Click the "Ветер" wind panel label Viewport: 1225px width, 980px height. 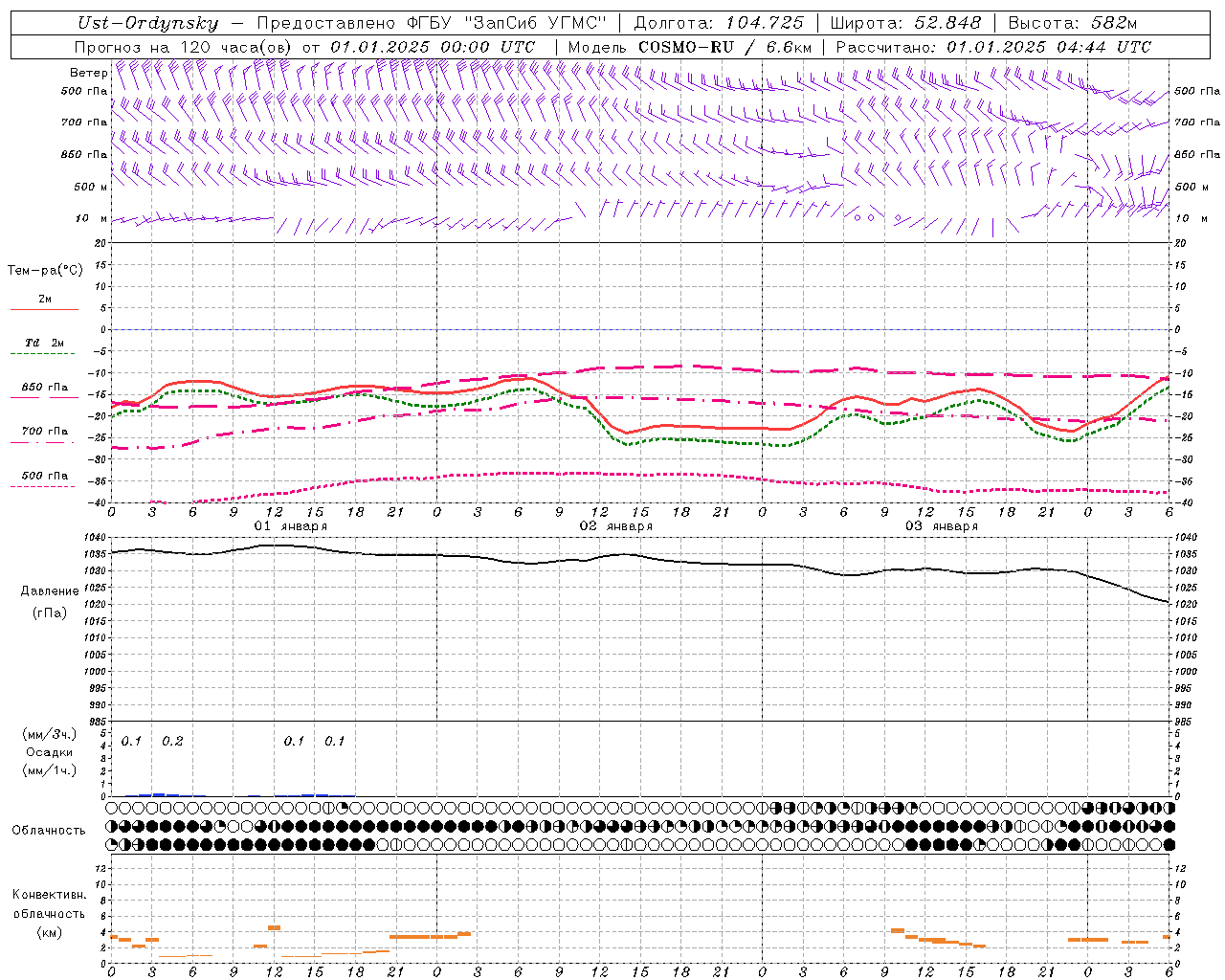click(x=89, y=73)
